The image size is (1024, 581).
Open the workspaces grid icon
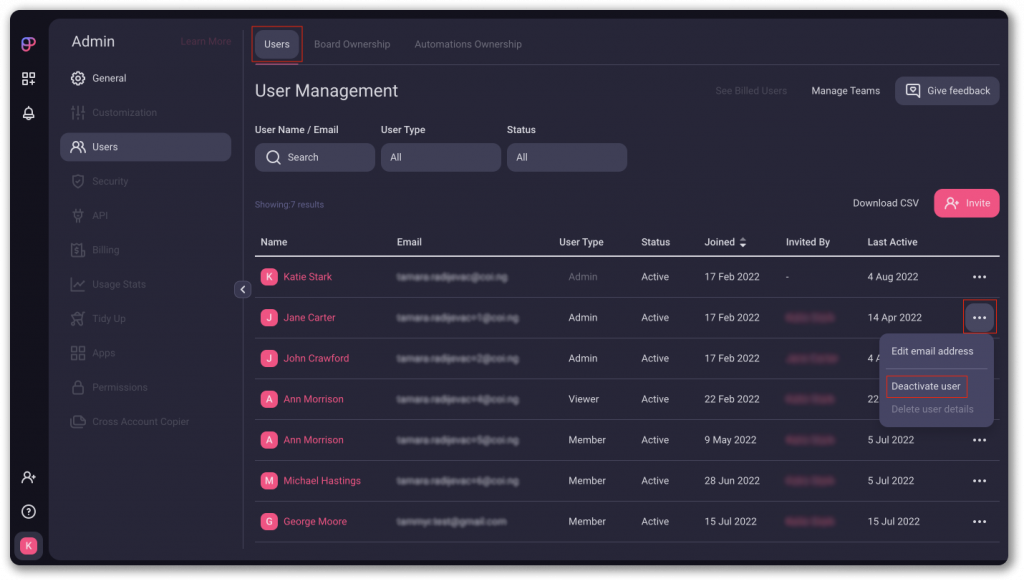[29, 79]
